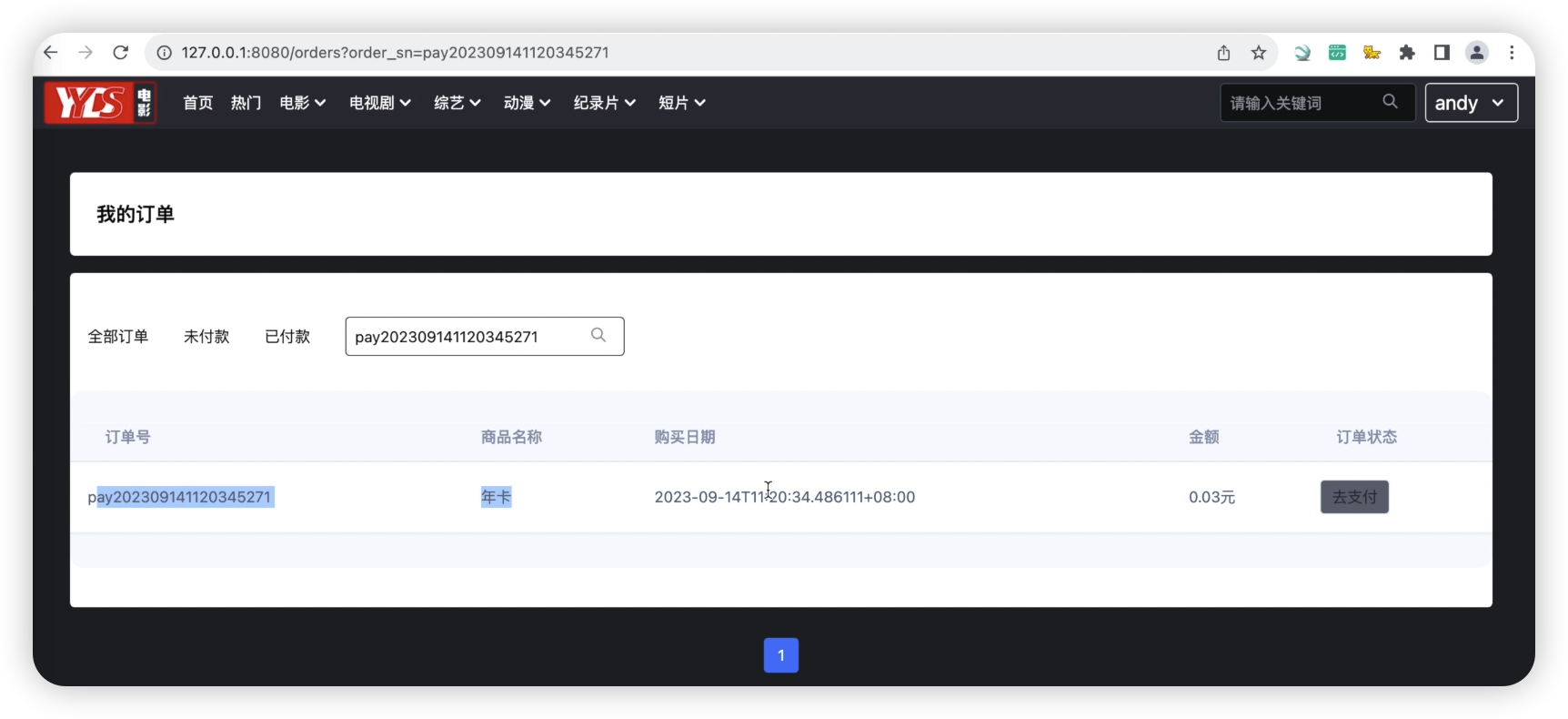Expand the 电视剧 menu
The image size is (1568, 719).
click(x=380, y=103)
